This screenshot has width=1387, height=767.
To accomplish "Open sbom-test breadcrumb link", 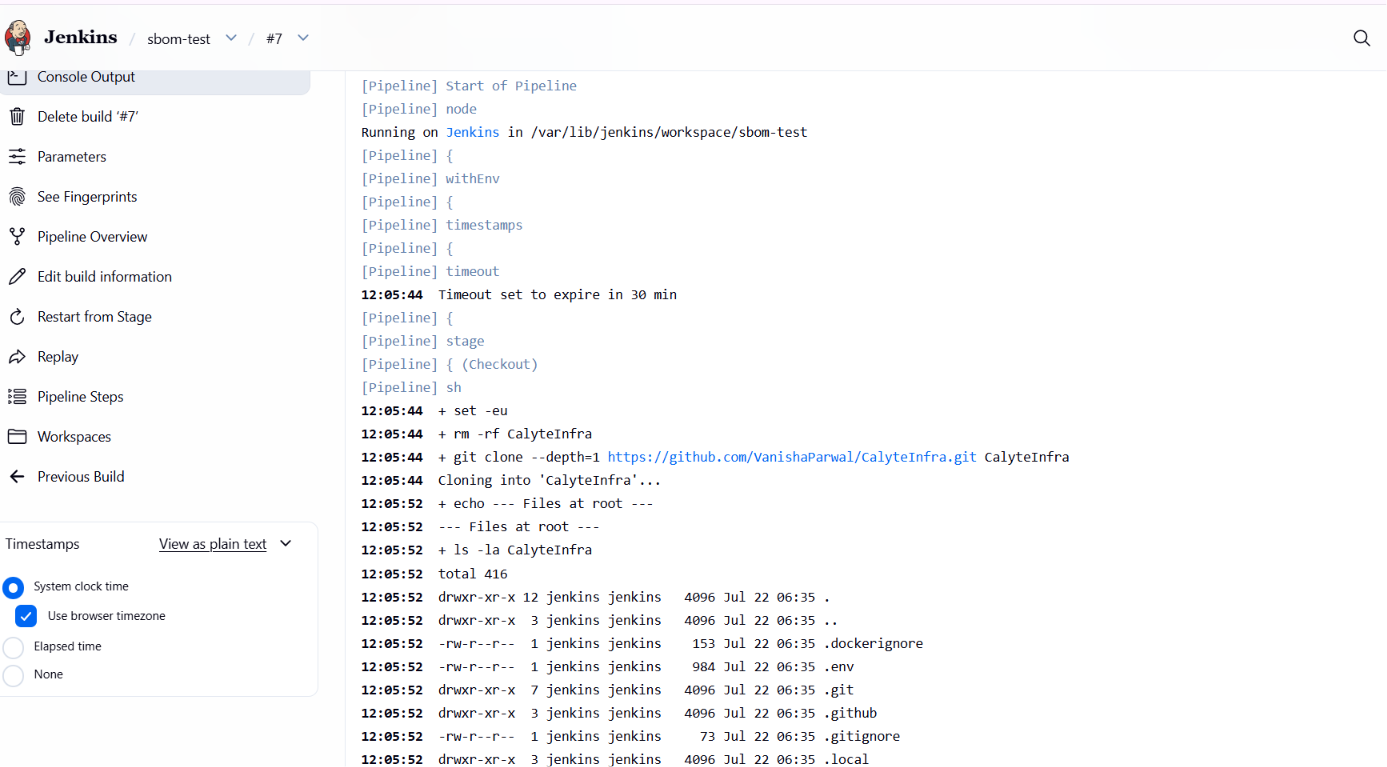I will [179, 39].
